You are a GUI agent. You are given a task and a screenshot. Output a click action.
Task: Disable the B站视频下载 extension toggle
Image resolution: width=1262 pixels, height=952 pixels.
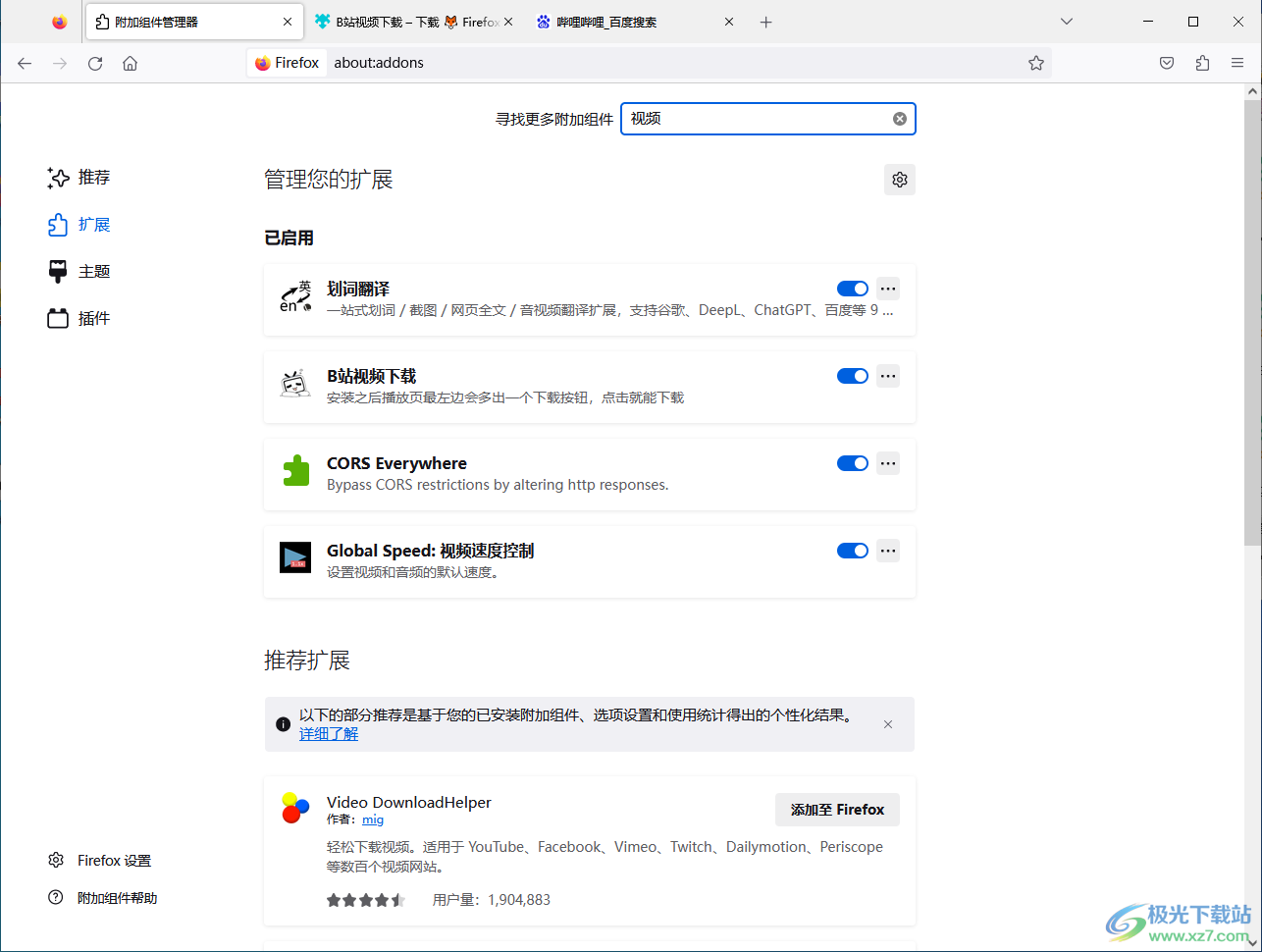853,376
